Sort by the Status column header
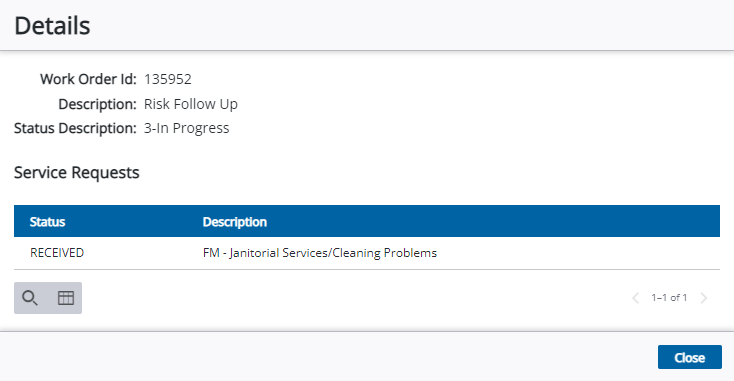 (x=47, y=222)
